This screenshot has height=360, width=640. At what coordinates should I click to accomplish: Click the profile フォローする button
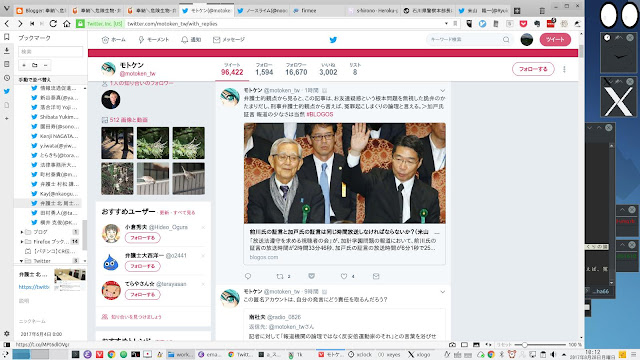(x=533, y=69)
